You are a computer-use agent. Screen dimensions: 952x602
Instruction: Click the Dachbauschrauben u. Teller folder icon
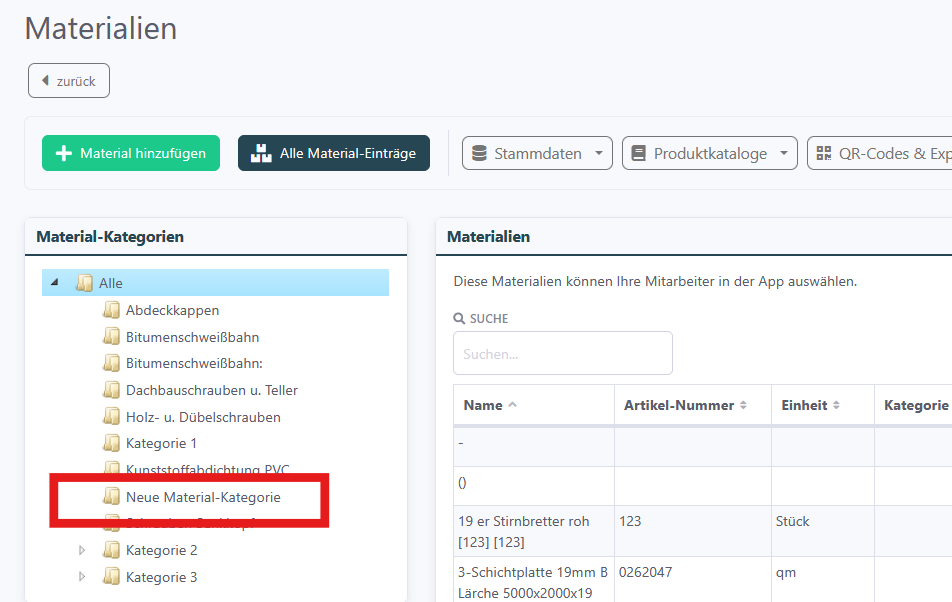click(x=111, y=390)
